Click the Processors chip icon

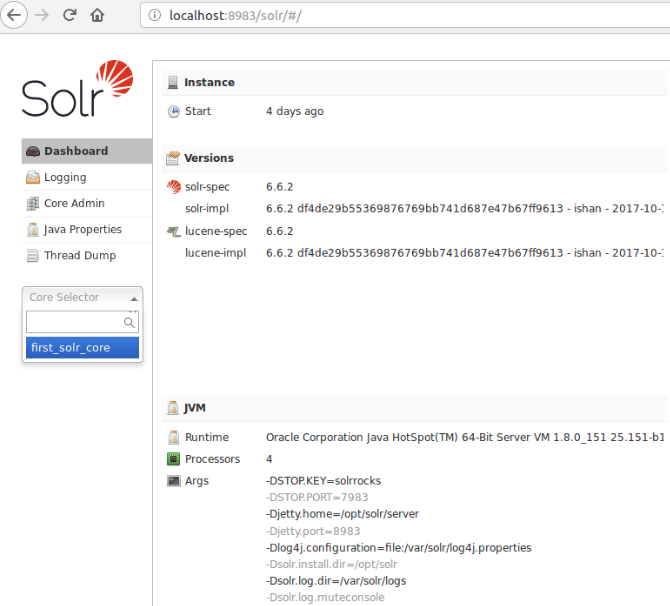tap(173, 459)
